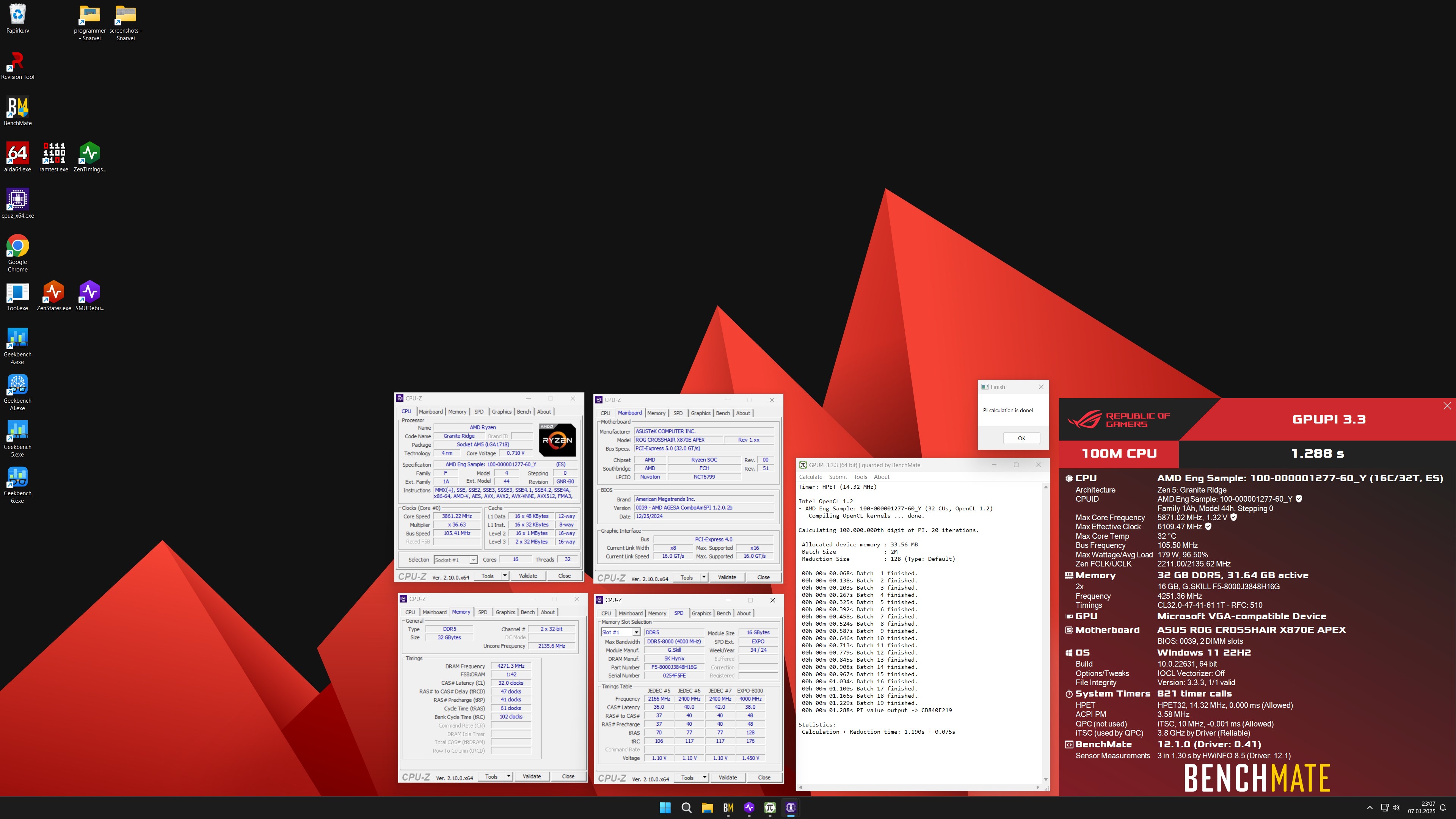
Task: Switch to GPUPI taskbar icon
Action: [x=770, y=808]
